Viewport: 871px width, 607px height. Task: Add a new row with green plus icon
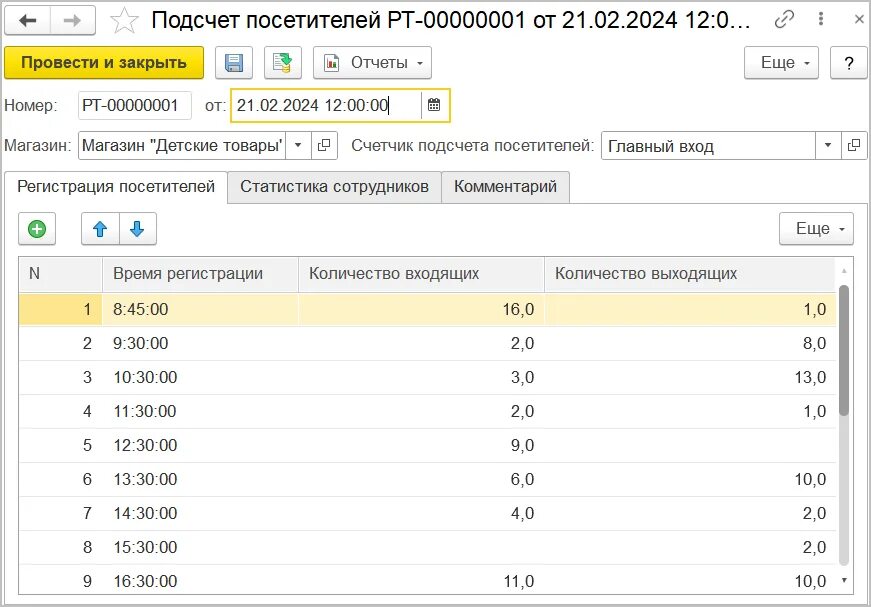coord(37,229)
